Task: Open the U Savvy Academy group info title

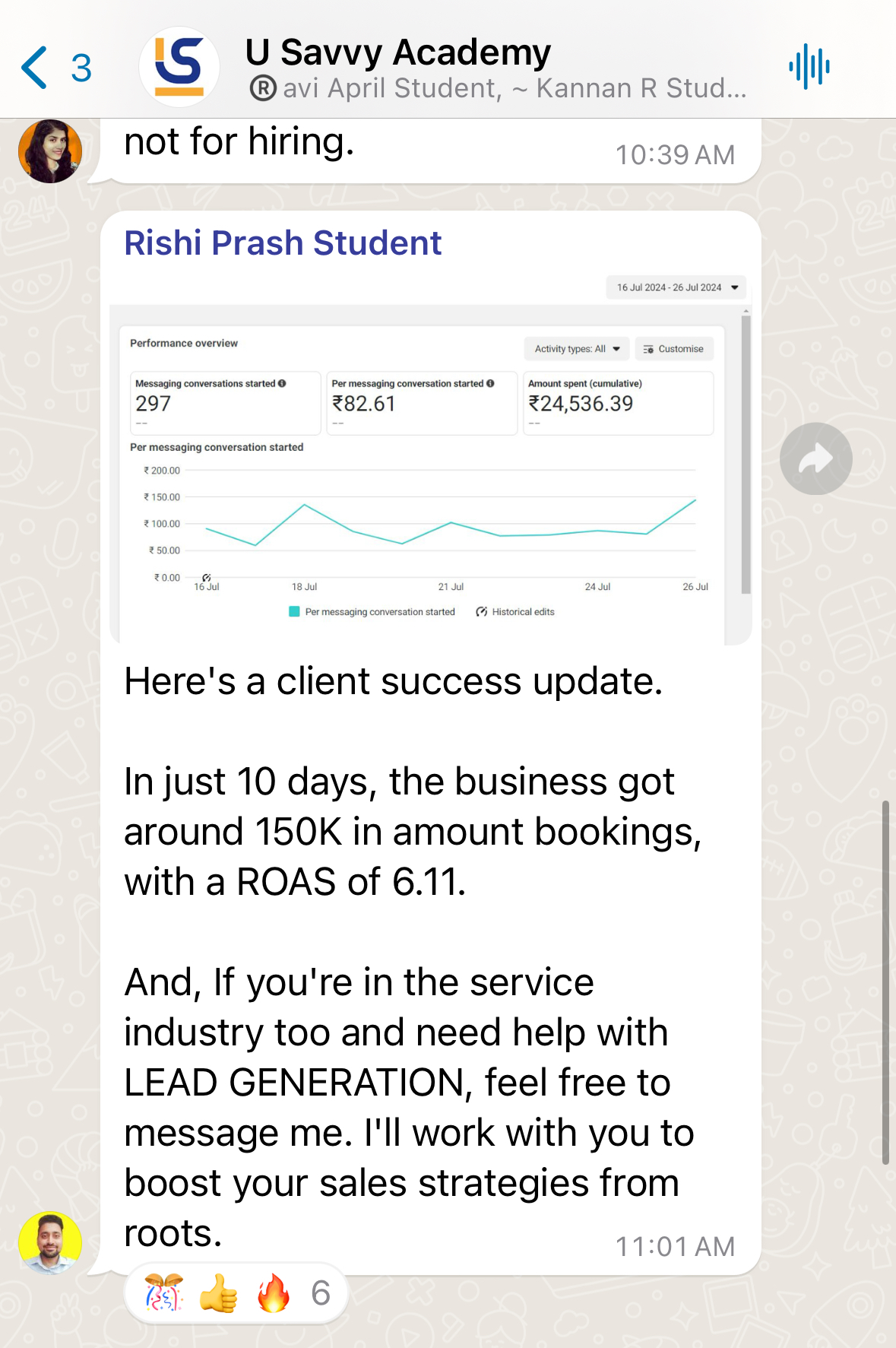Action: click(397, 52)
